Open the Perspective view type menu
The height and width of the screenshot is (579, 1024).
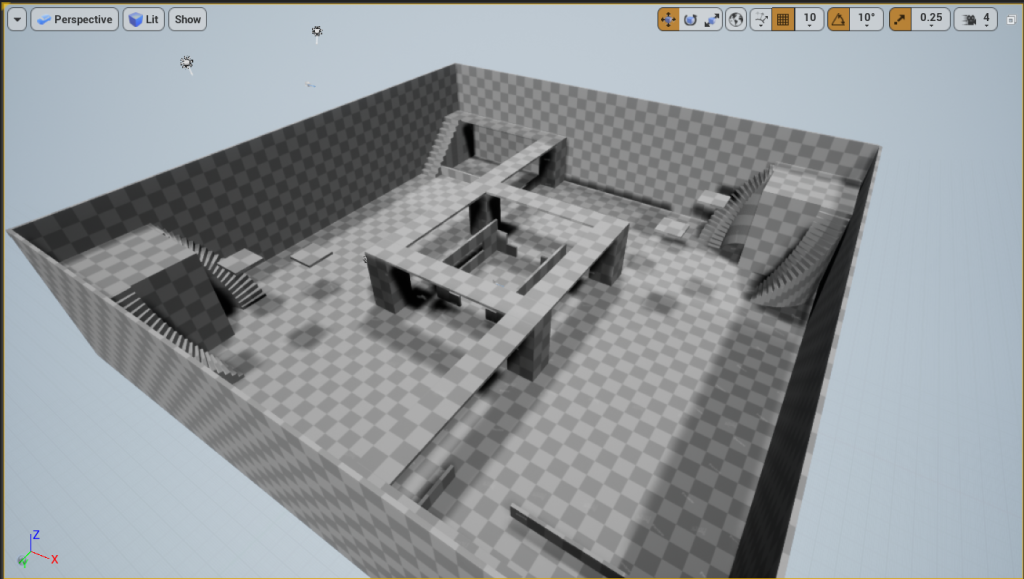pos(75,19)
